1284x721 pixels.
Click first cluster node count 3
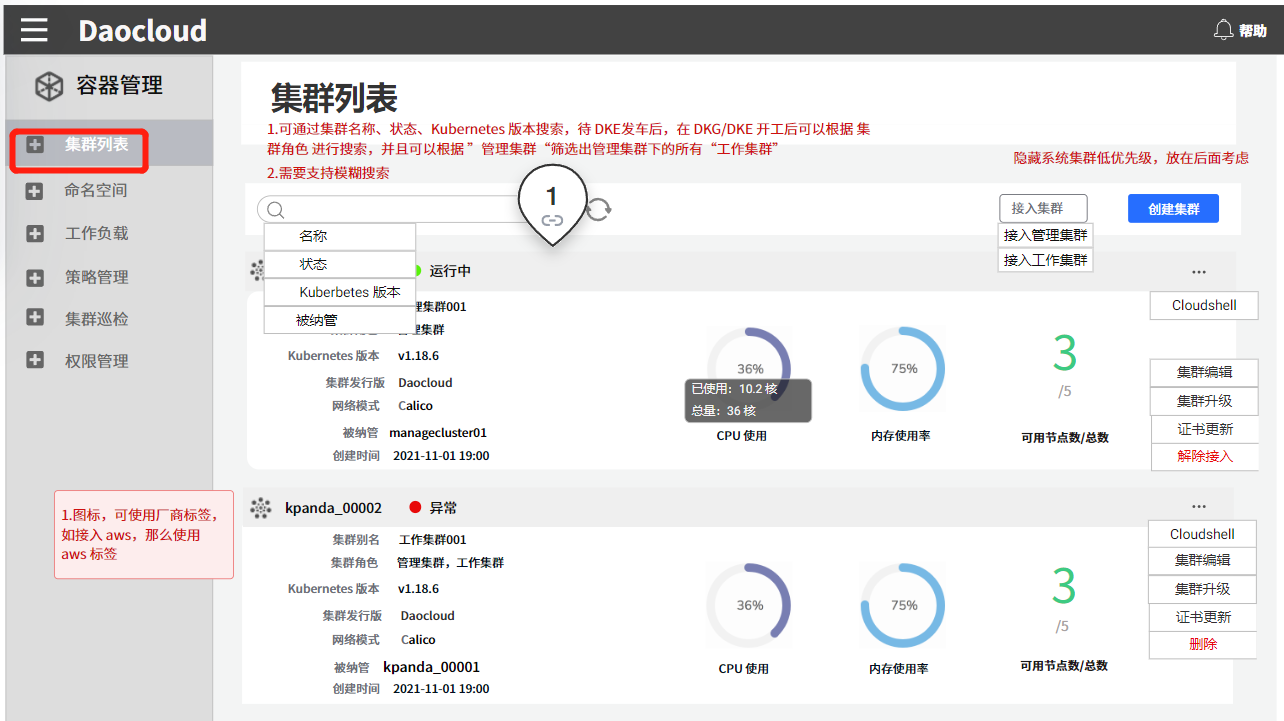click(x=1065, y=353)
